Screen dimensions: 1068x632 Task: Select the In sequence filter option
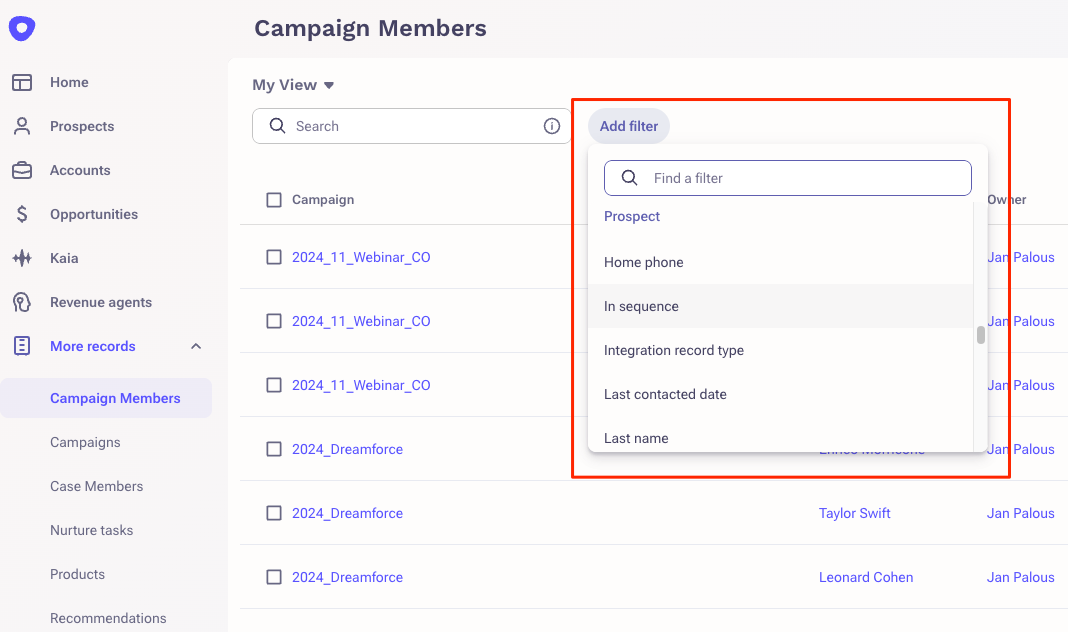[641, 306]
